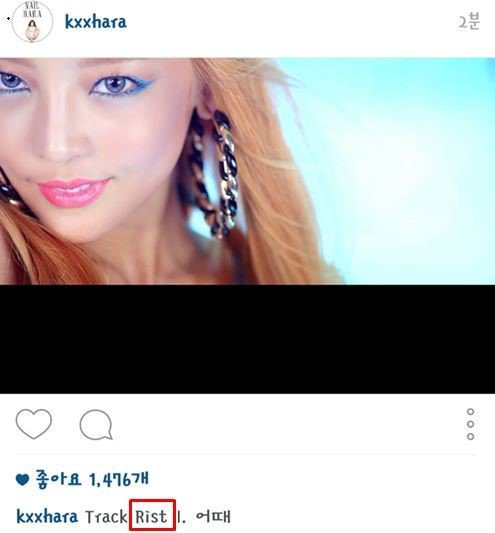Click the 2분 post timestamp
Image resolution: width=495 pixels, height=533 pixels.
(x=469, y=21)
